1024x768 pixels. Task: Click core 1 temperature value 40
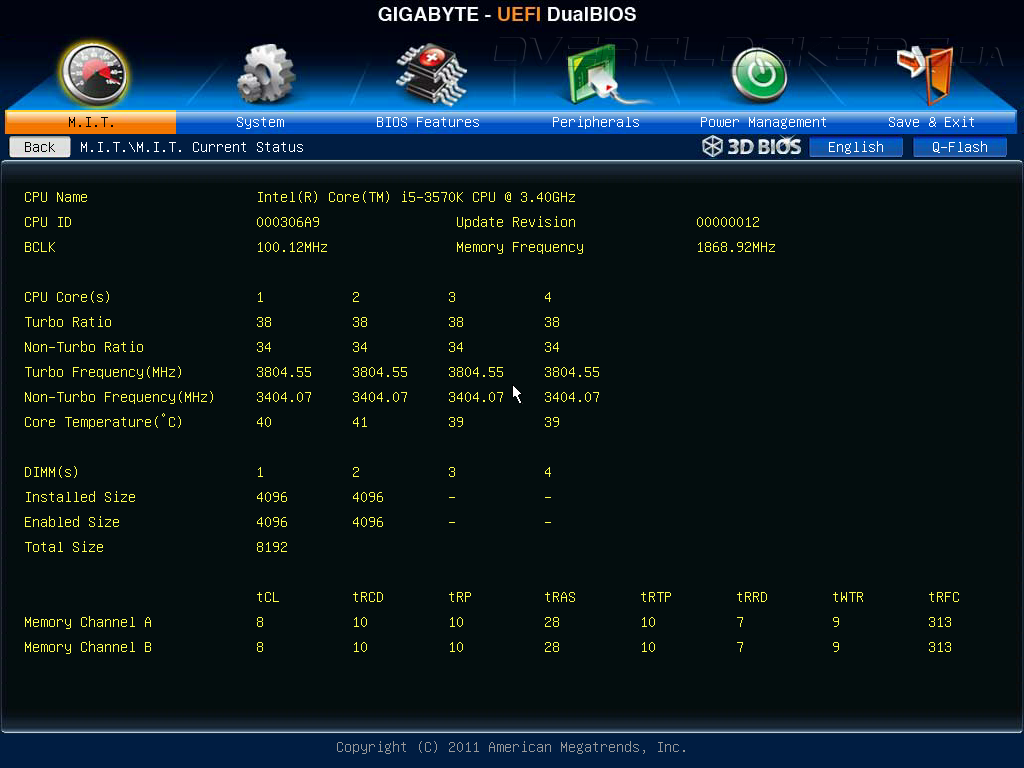click(x=264, y=422)
